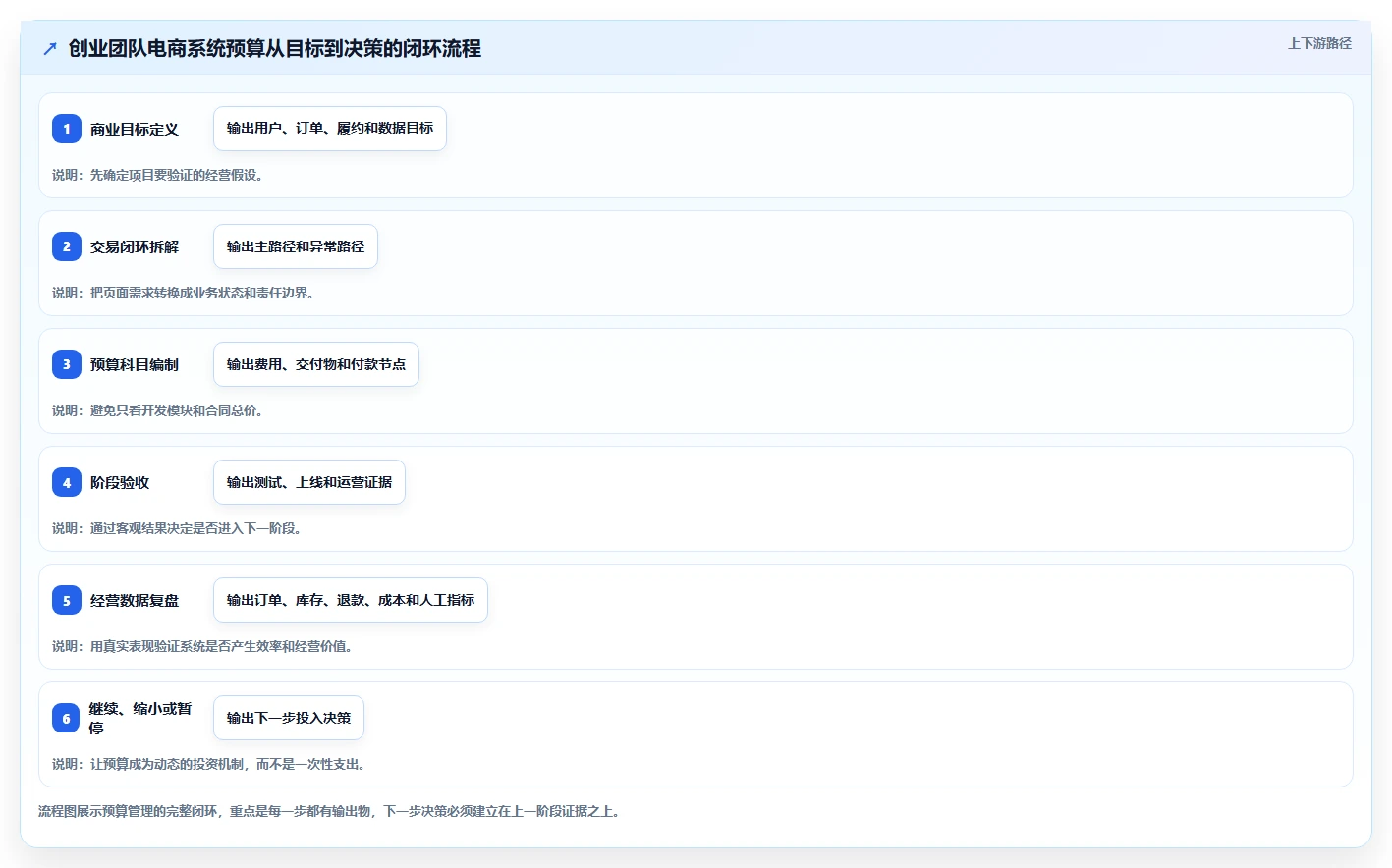Click the 输出测试、上线和运营证据 chip
The image size is (1392, 868).
coord(309,482)
